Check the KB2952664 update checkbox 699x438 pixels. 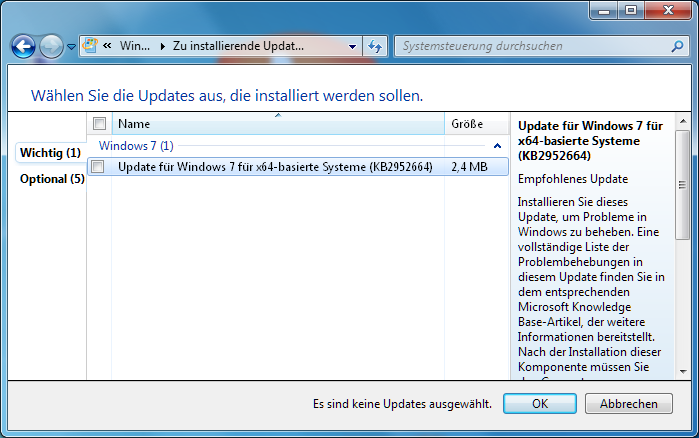(98, 167)
